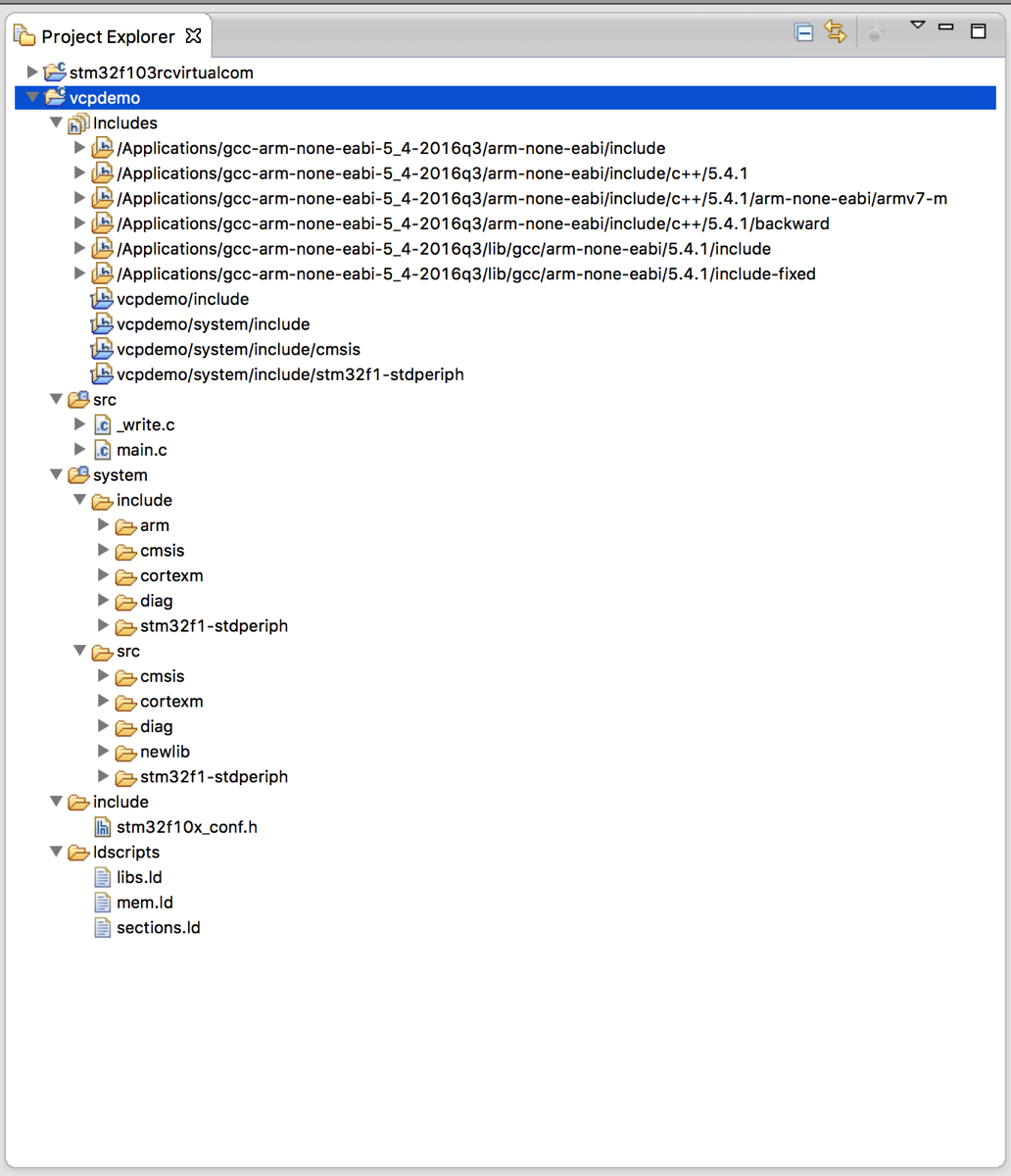Click the vcpdemo/system/include/cmsis icon
Screen dimensions: 1011x1176
pos(102,350)
